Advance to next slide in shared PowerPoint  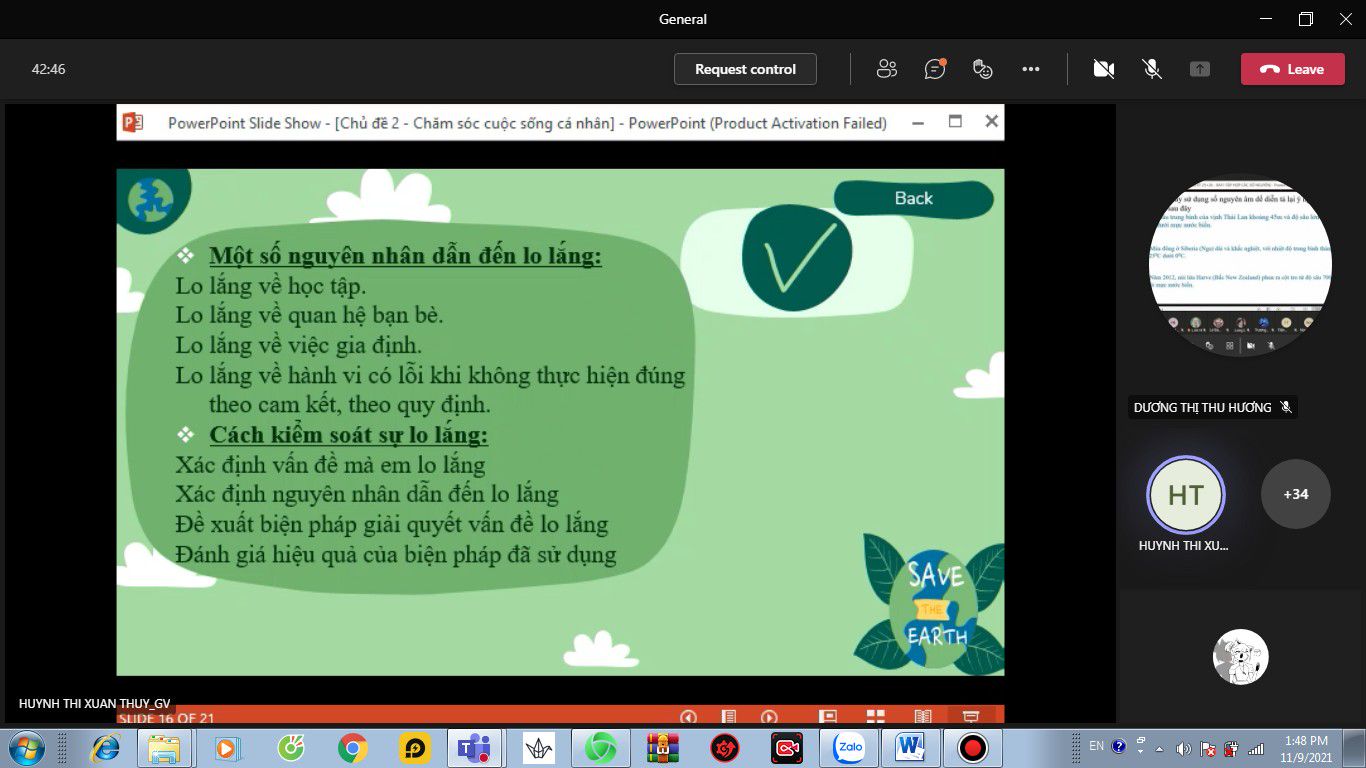(x=769, y=717)
